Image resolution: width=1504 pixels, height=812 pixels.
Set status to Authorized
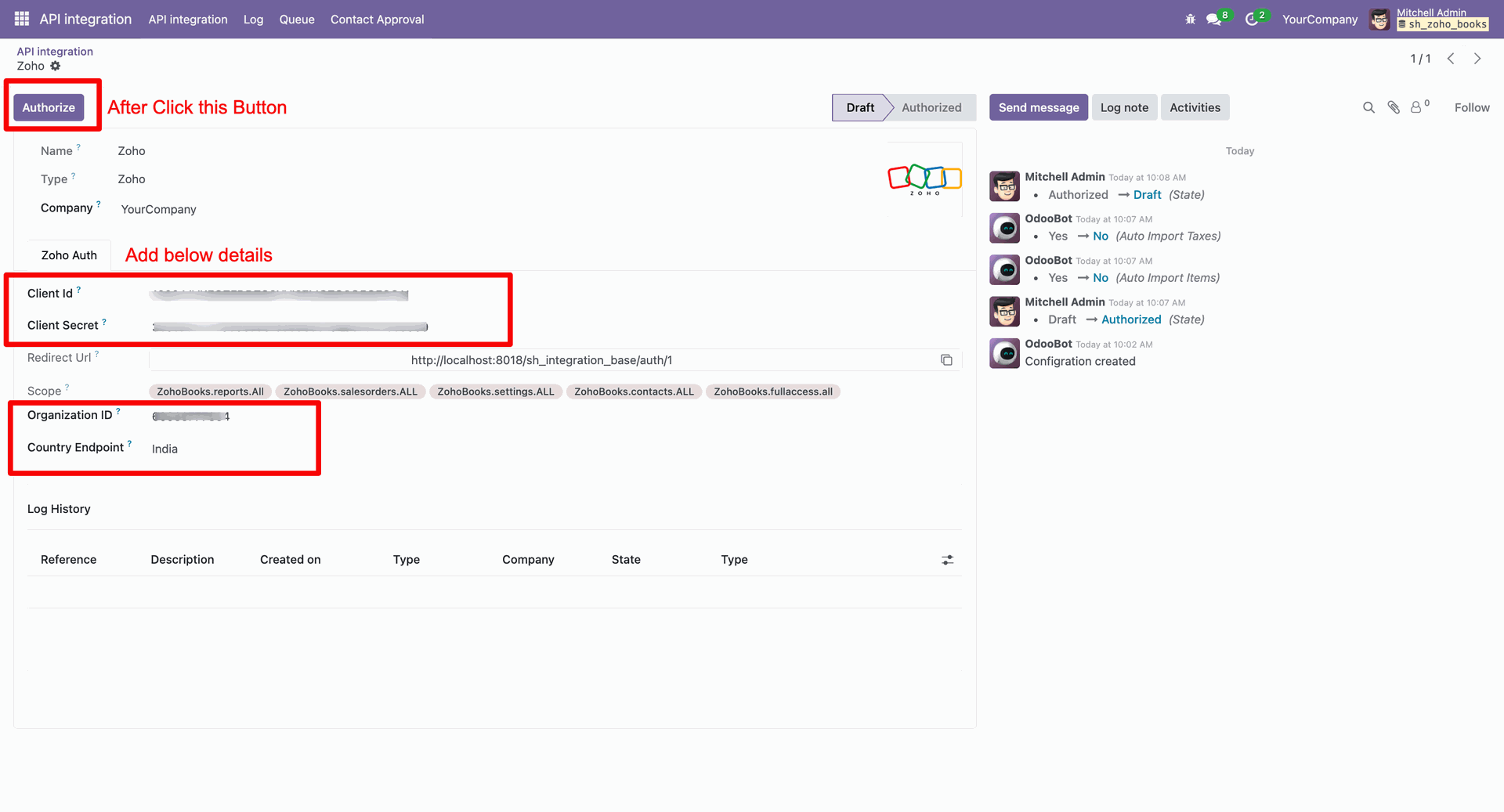[931, 107]
